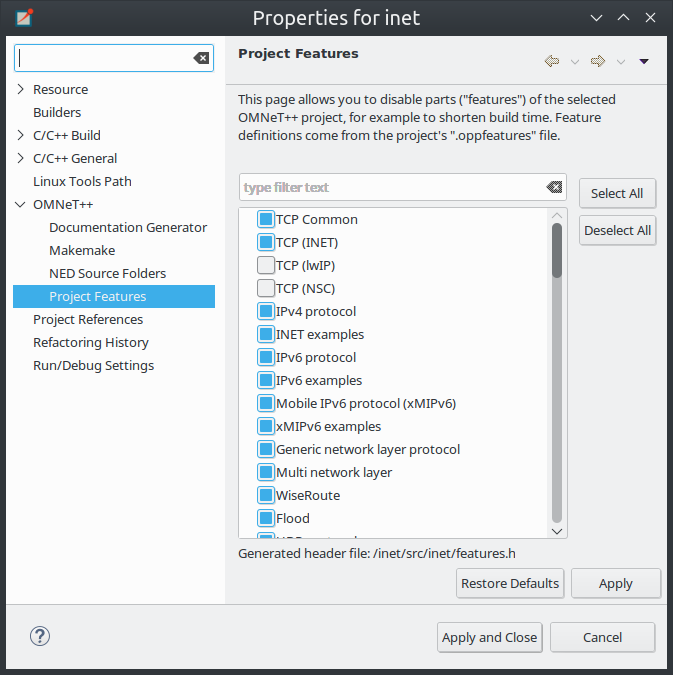Disable the IPv6 examples checkbox
Screen dimensions: 673x675
click(266, 381)
